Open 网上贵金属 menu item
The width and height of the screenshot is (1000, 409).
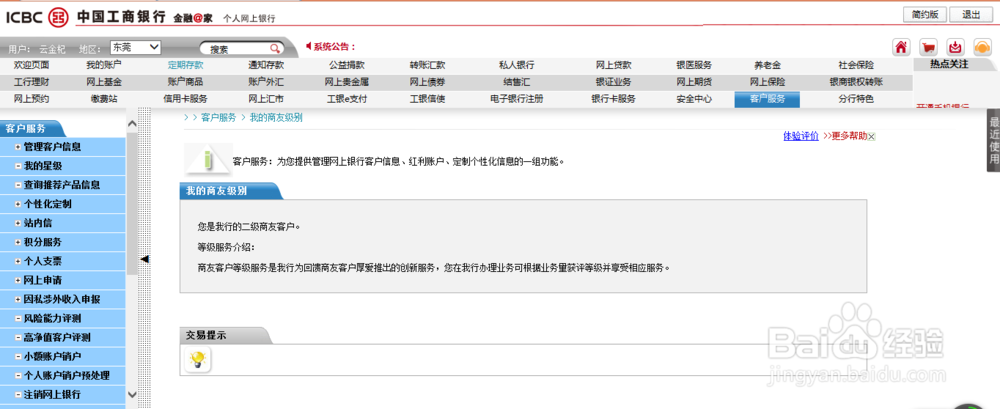(347, 82)
